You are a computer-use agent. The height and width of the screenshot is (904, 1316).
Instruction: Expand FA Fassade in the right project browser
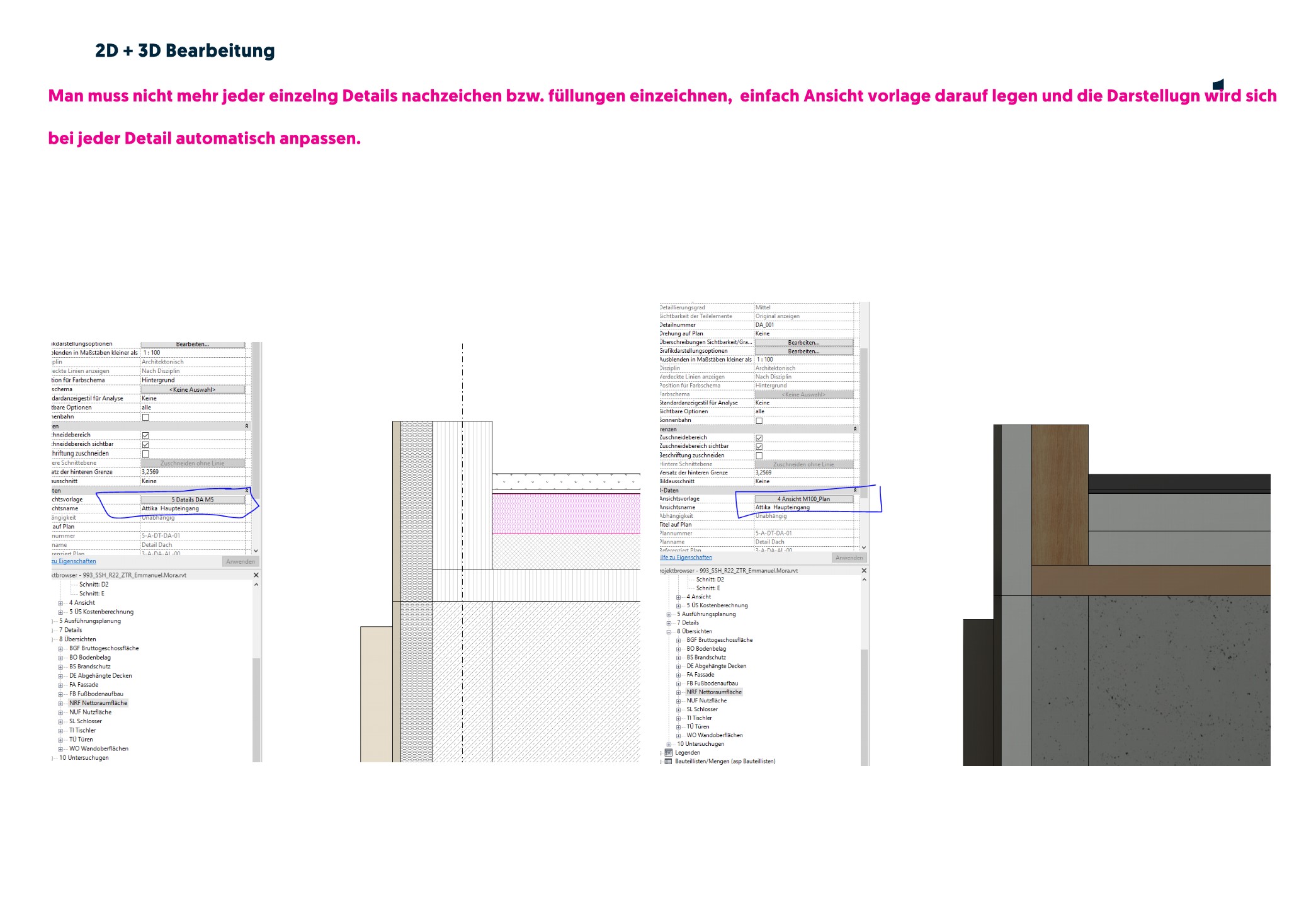[x=679, y=675]
